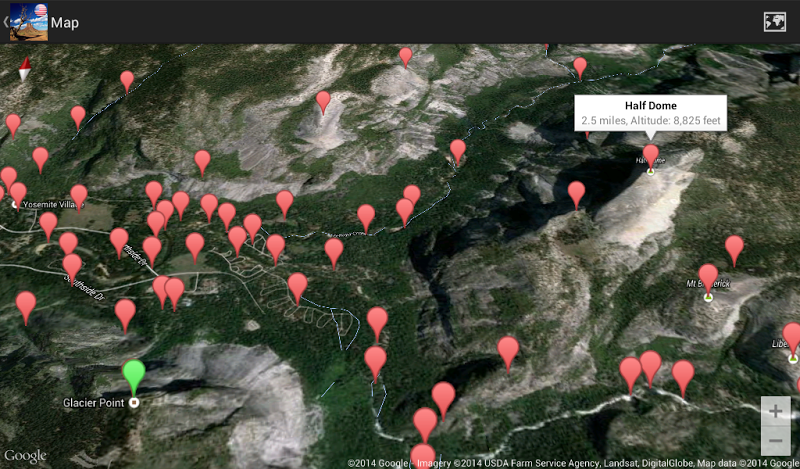
Task: Click the Map title in header
Action: (x=65, y=22)
